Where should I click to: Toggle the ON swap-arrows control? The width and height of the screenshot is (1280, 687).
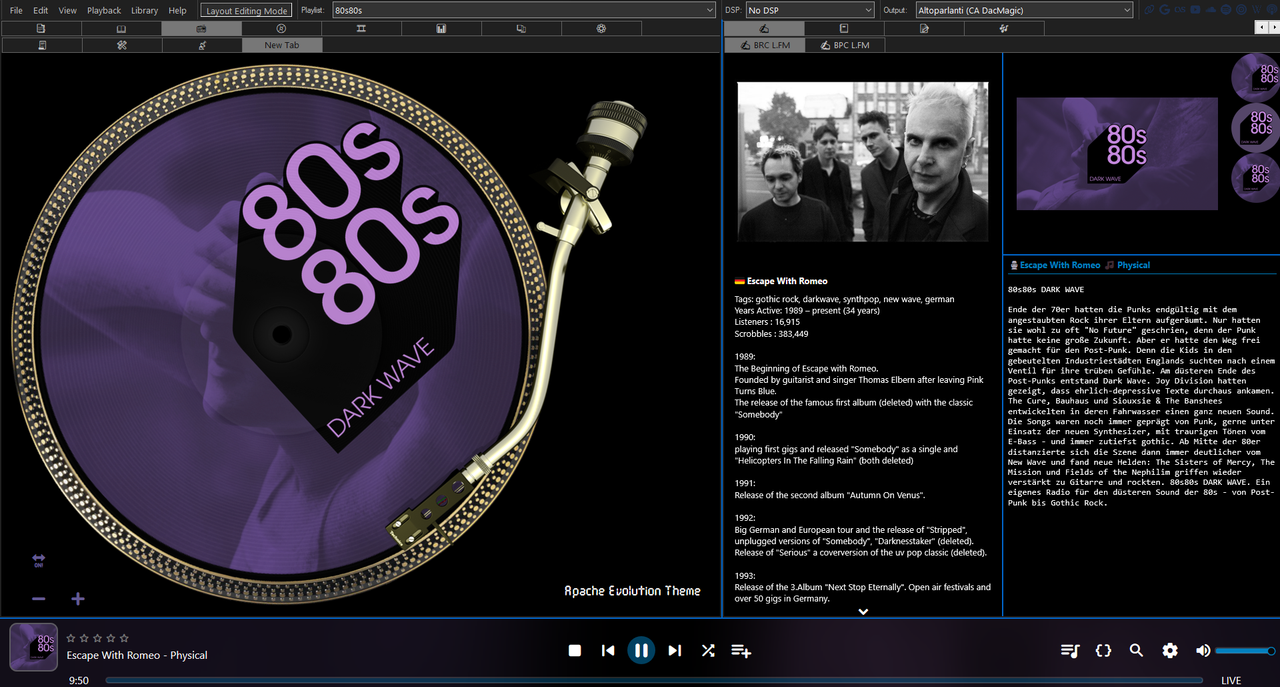(38, 560)
